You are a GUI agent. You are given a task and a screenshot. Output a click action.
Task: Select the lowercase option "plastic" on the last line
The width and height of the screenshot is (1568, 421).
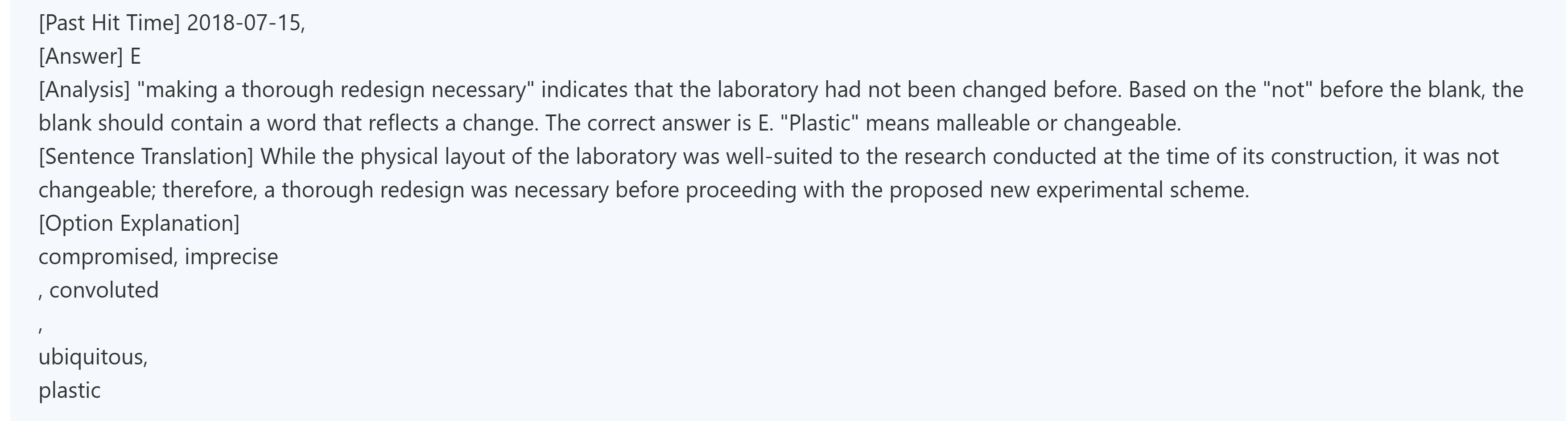pyautogui.click(x=70, y=391)
